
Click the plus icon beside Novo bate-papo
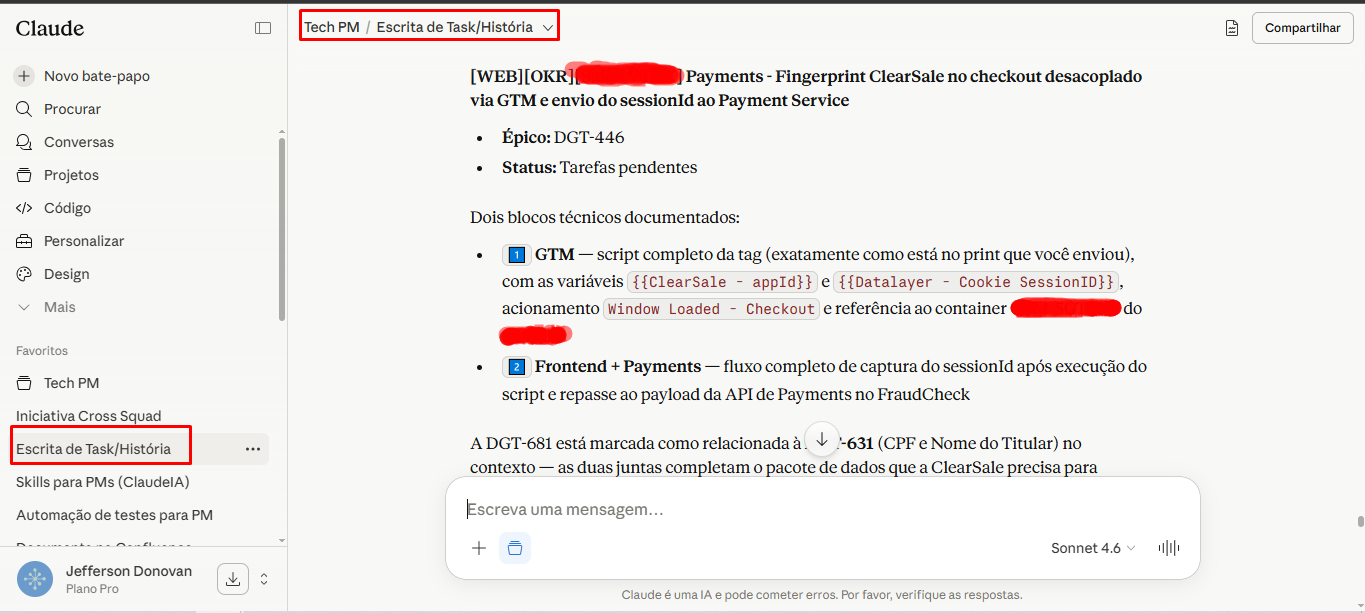click(24, 76)
